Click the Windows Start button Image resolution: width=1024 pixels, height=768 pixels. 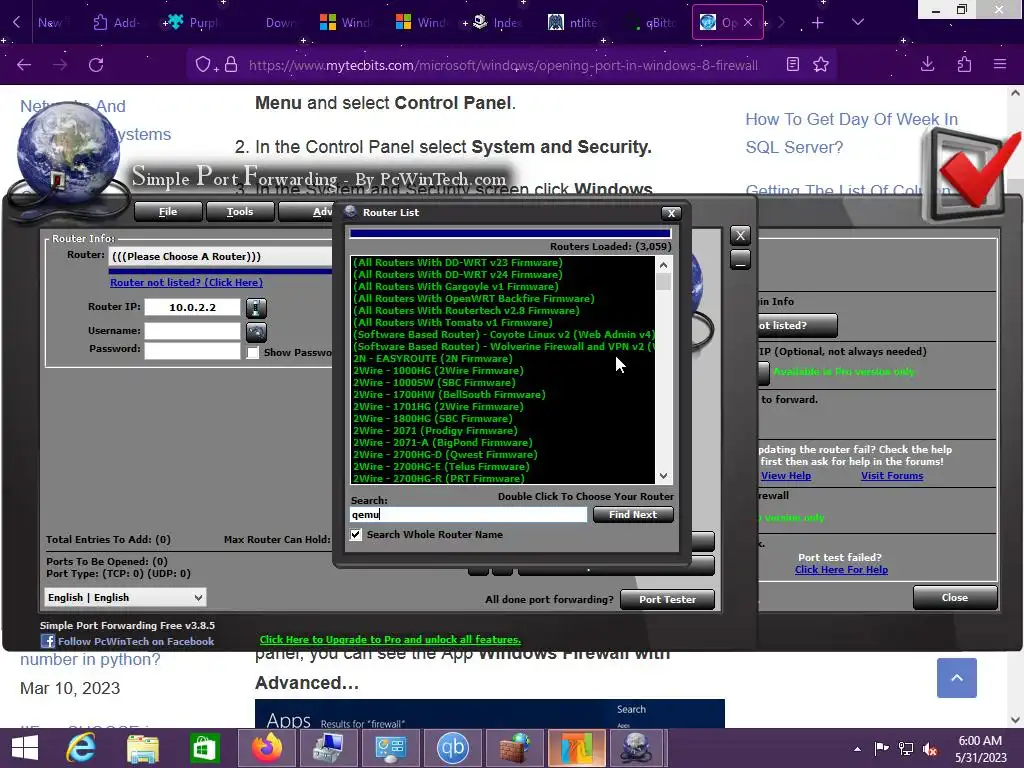(25, 748)
